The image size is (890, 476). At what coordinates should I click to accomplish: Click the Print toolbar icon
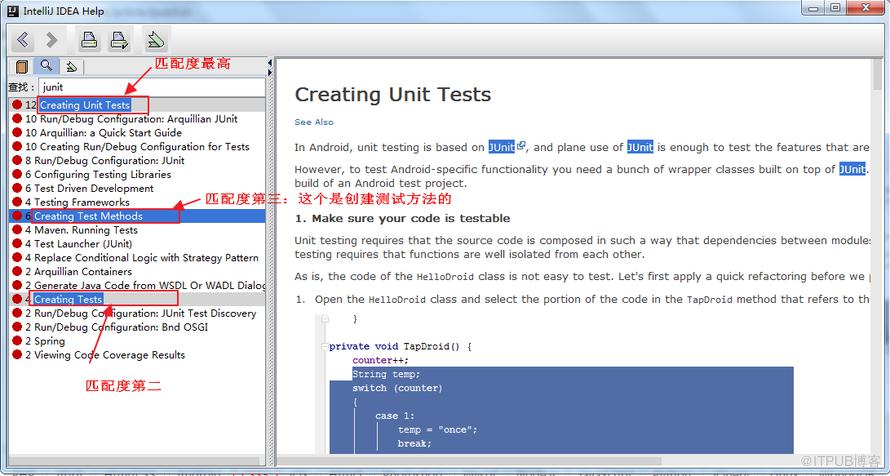click(x=89, y=40)
